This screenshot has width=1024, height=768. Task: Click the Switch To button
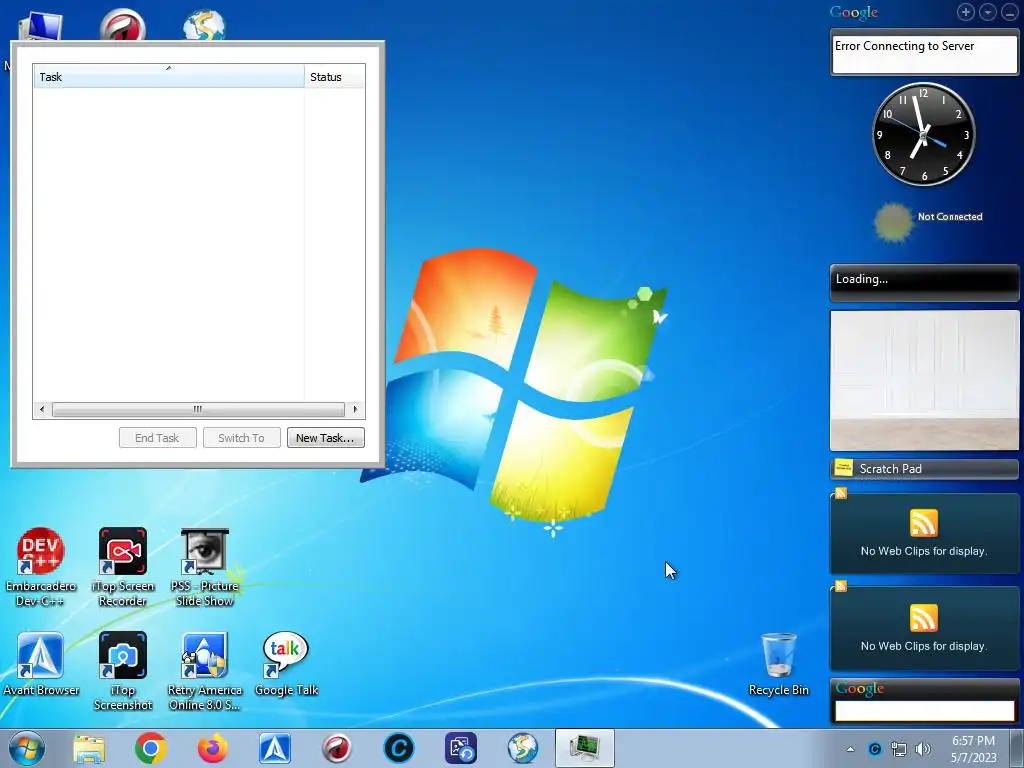241,438
